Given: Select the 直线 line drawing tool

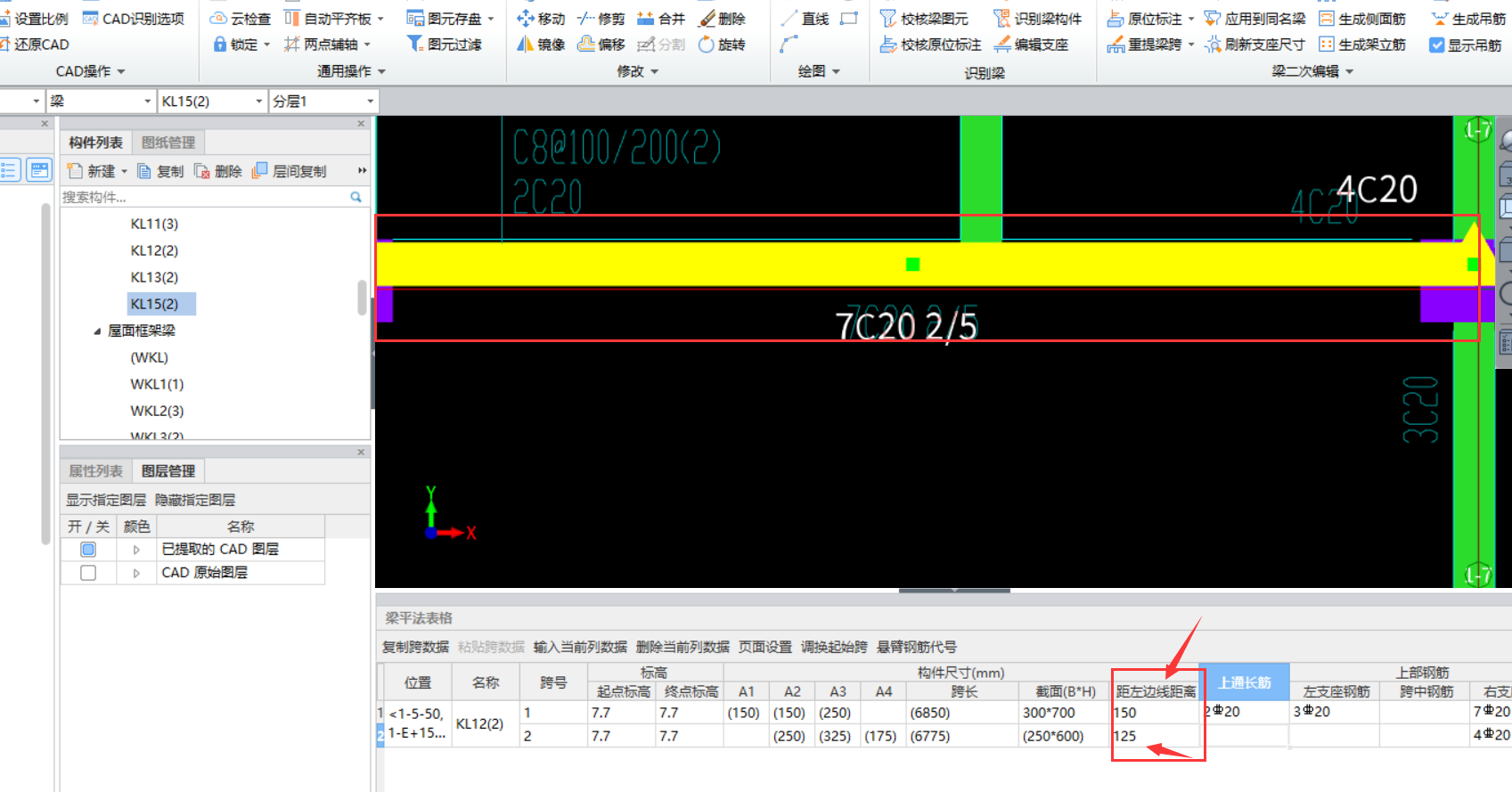Looking at the screenshot, I should coord(805,18).
